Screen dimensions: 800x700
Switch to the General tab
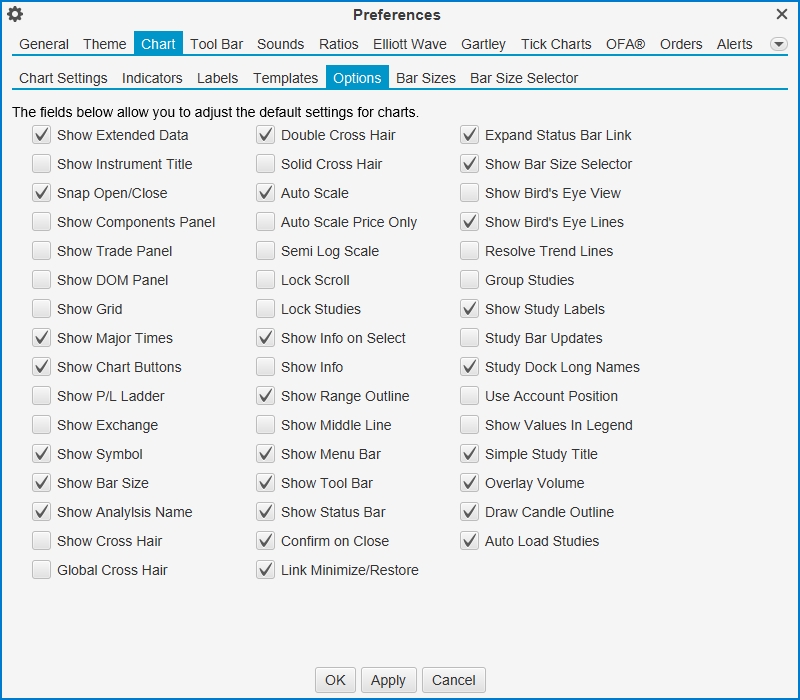(44, 44)
